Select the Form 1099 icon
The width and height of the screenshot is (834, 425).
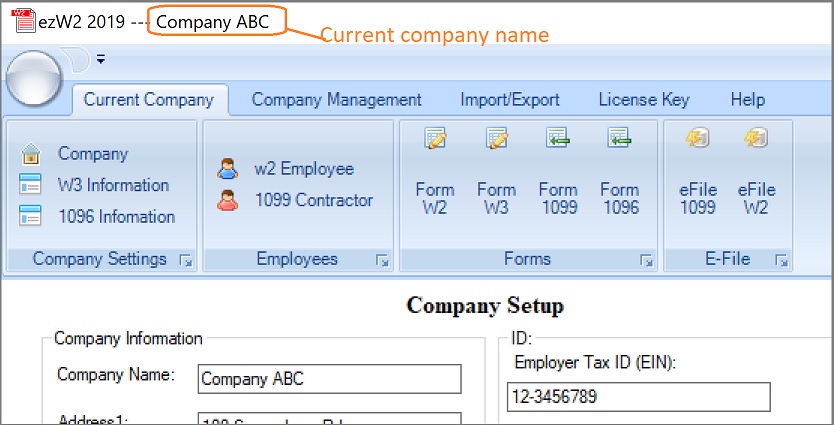pyautogui.click(x=558, y=140)
